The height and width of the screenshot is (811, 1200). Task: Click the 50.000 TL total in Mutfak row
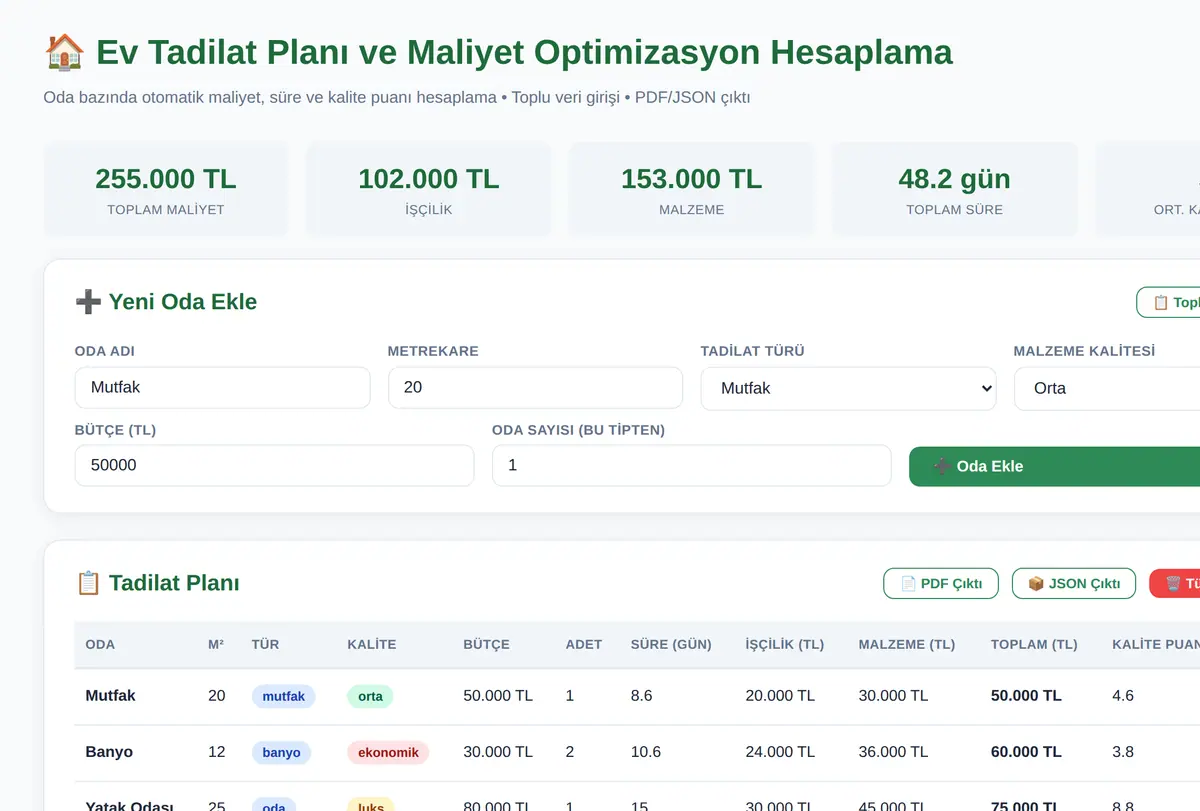click(x=1026, y=695)
